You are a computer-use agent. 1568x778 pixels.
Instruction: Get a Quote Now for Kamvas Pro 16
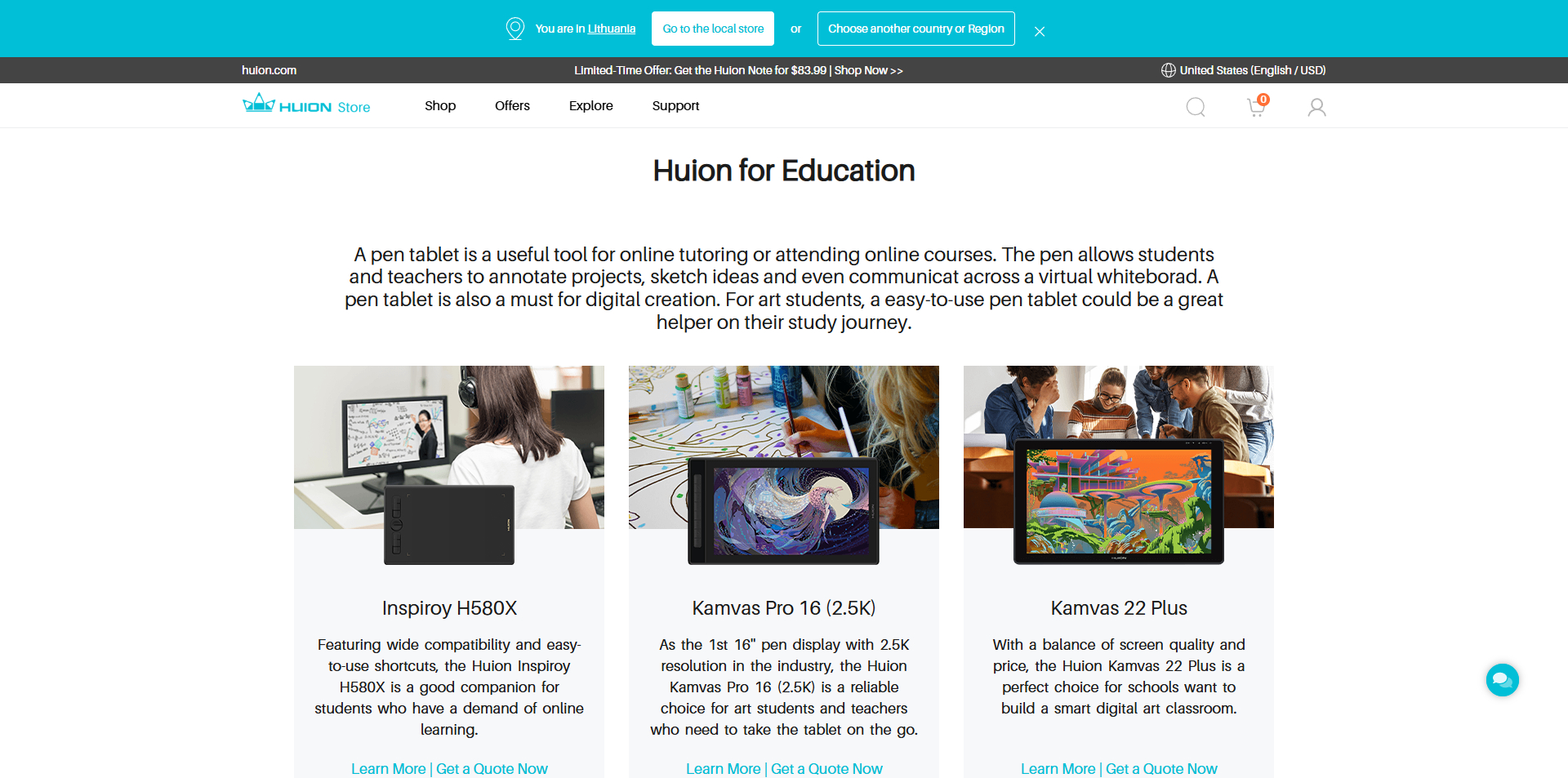pos(826,769)
